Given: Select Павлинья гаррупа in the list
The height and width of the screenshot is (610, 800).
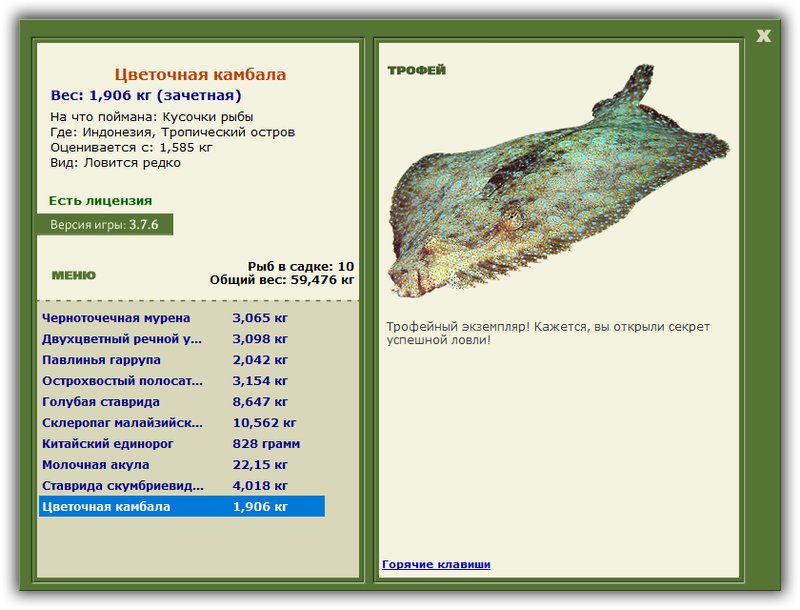Looking at the screenshot, I should (182, 360).
